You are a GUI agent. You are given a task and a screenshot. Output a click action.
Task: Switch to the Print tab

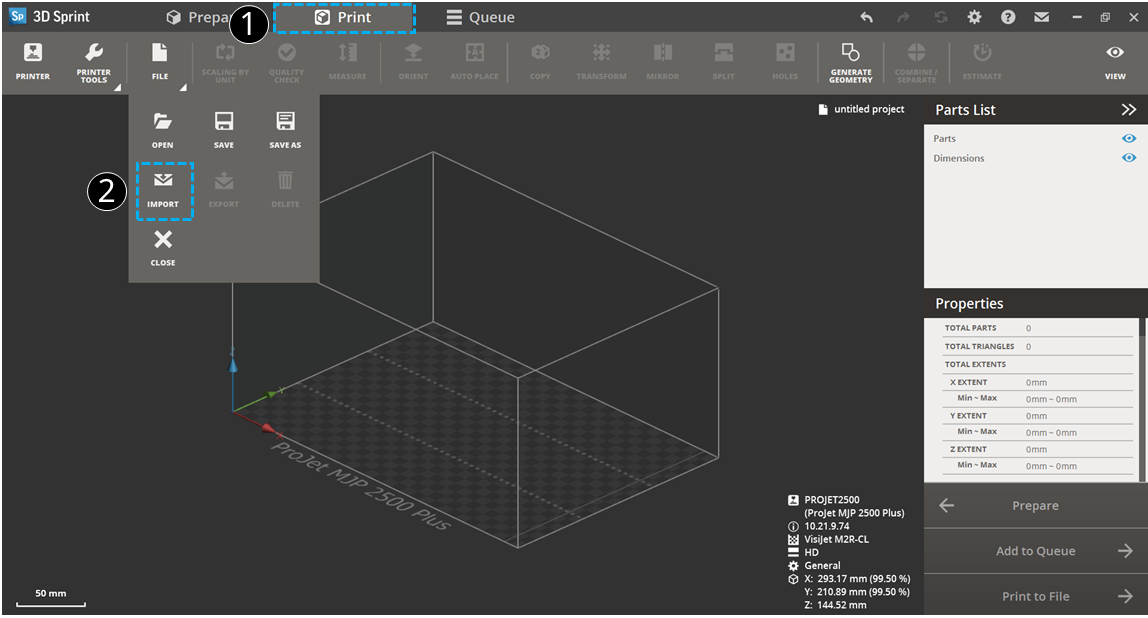pyautogui.click(x=343, y=17)
